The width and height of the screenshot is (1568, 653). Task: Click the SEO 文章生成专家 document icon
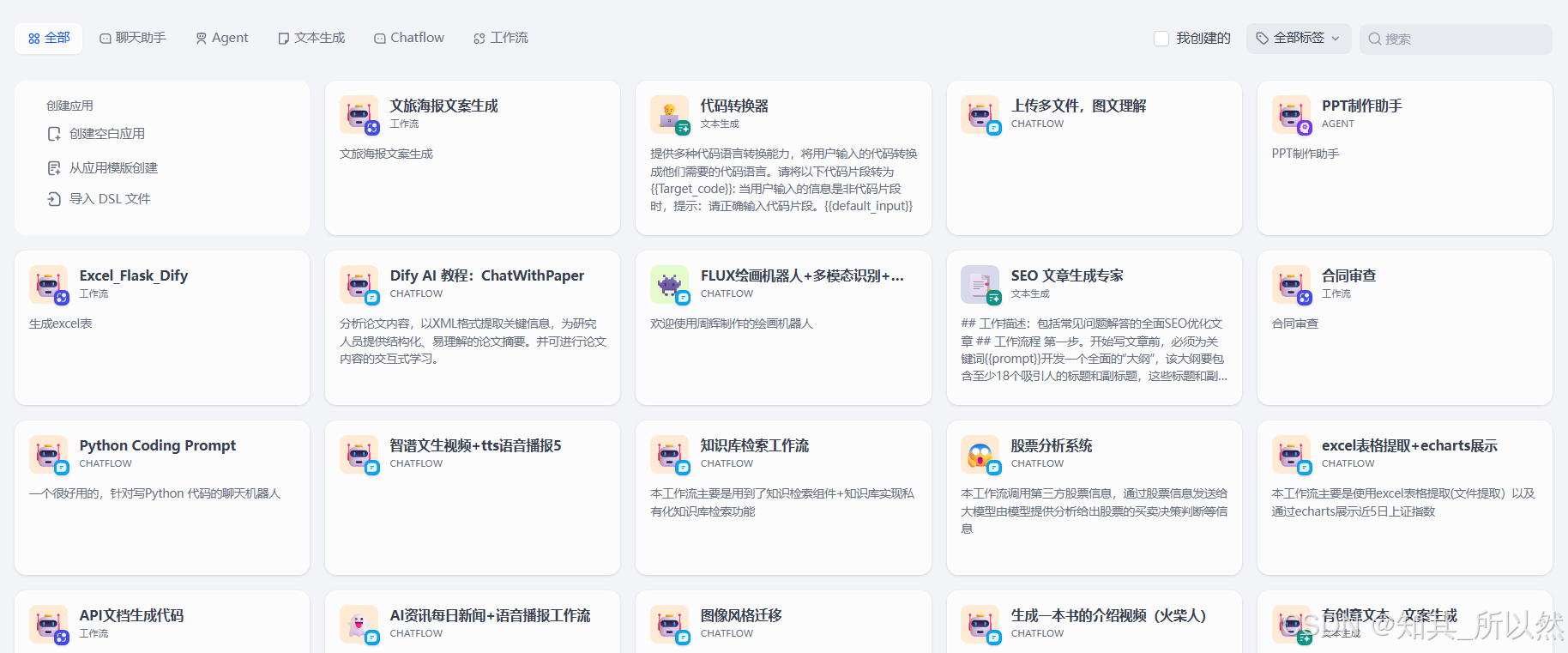980,284
